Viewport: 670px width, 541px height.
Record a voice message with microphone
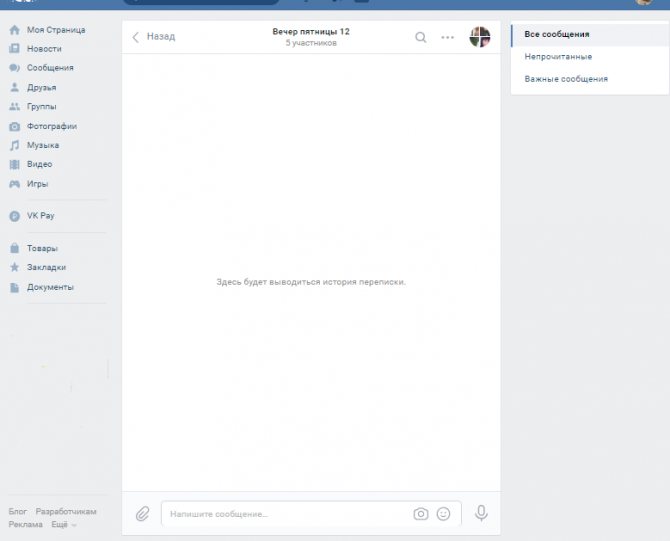481,513
